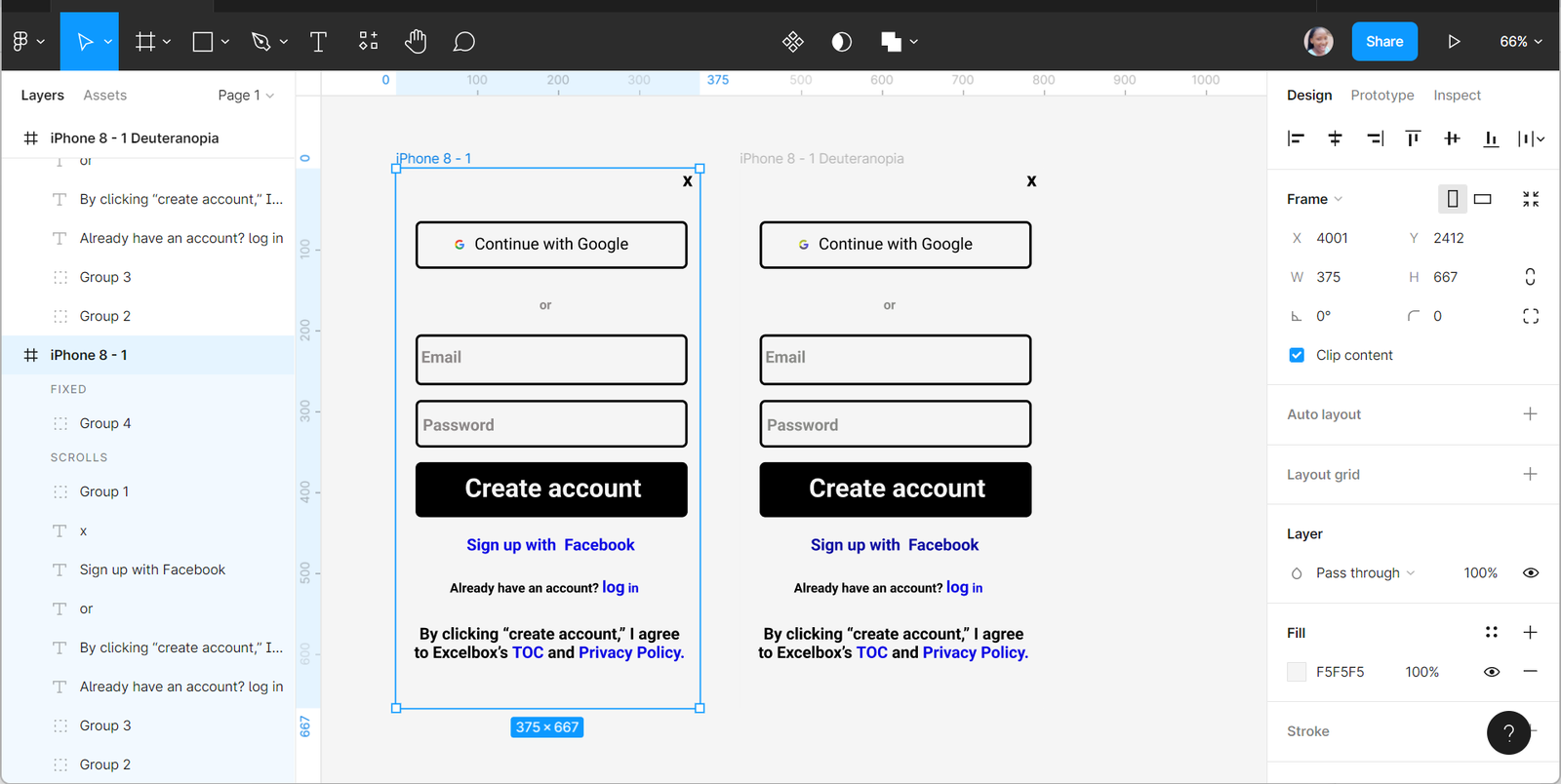The width and height of the screenshot is (1561, 784).
Task: Select the Comment tool
Action: [x=464, y=42]
